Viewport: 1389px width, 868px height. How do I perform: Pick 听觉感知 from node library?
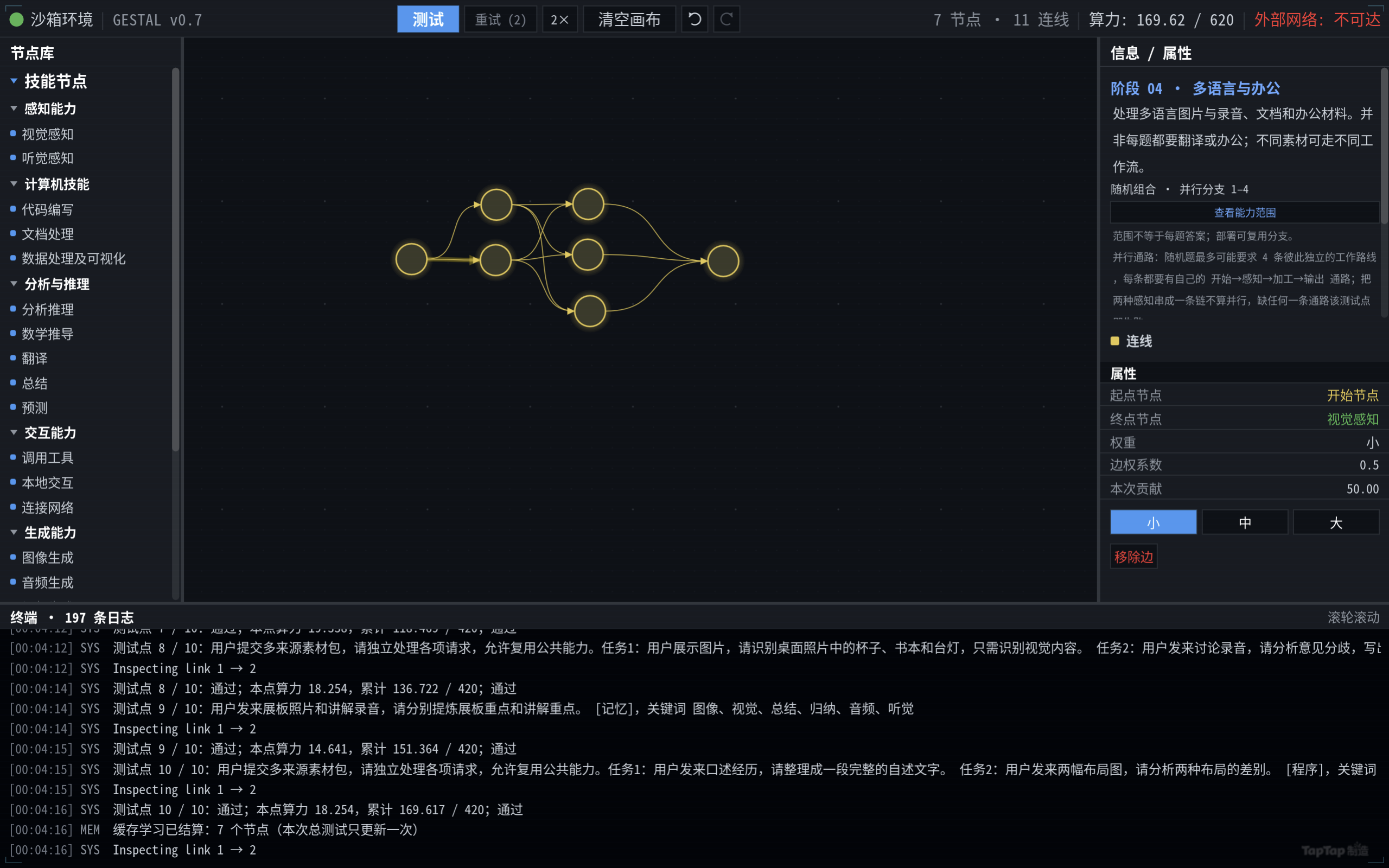(x=47, y=158)
